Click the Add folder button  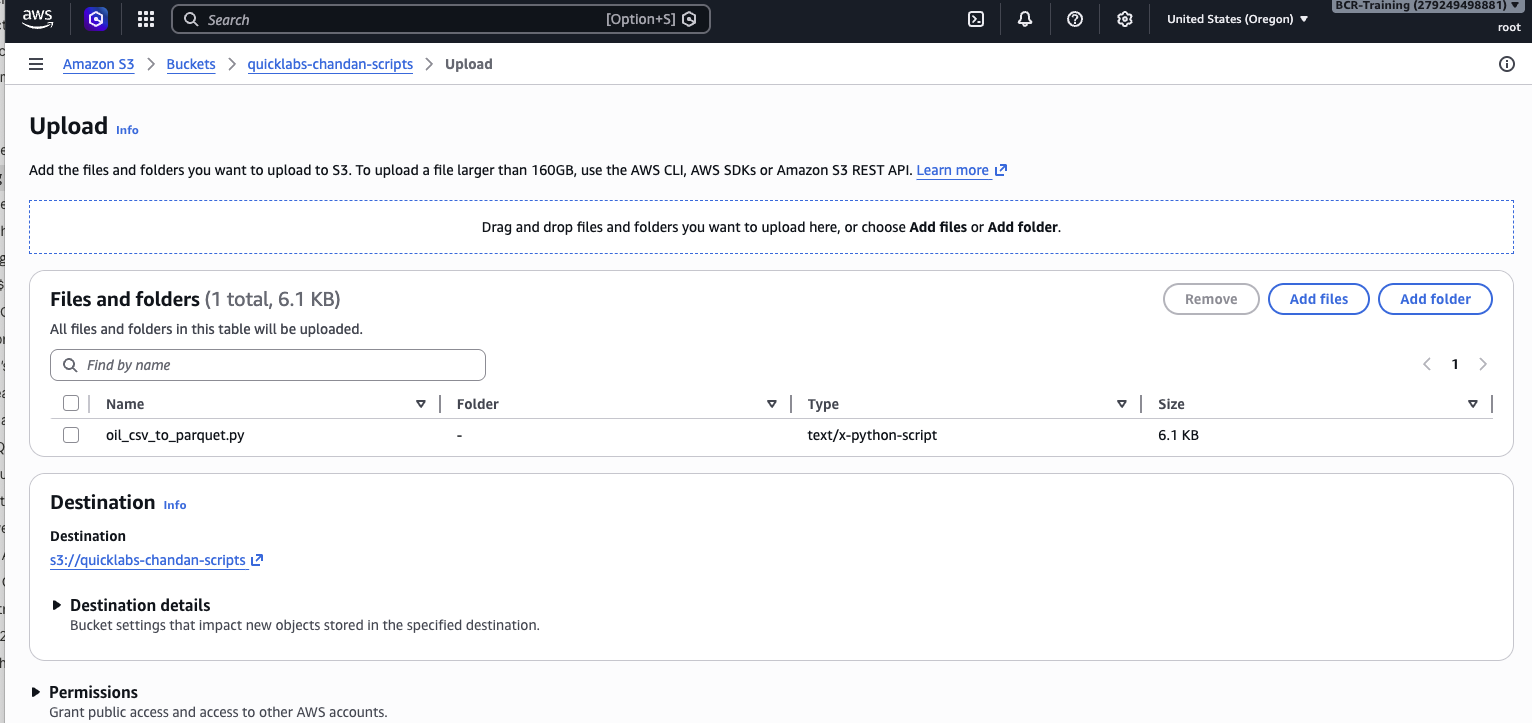tap(1435, 299)
